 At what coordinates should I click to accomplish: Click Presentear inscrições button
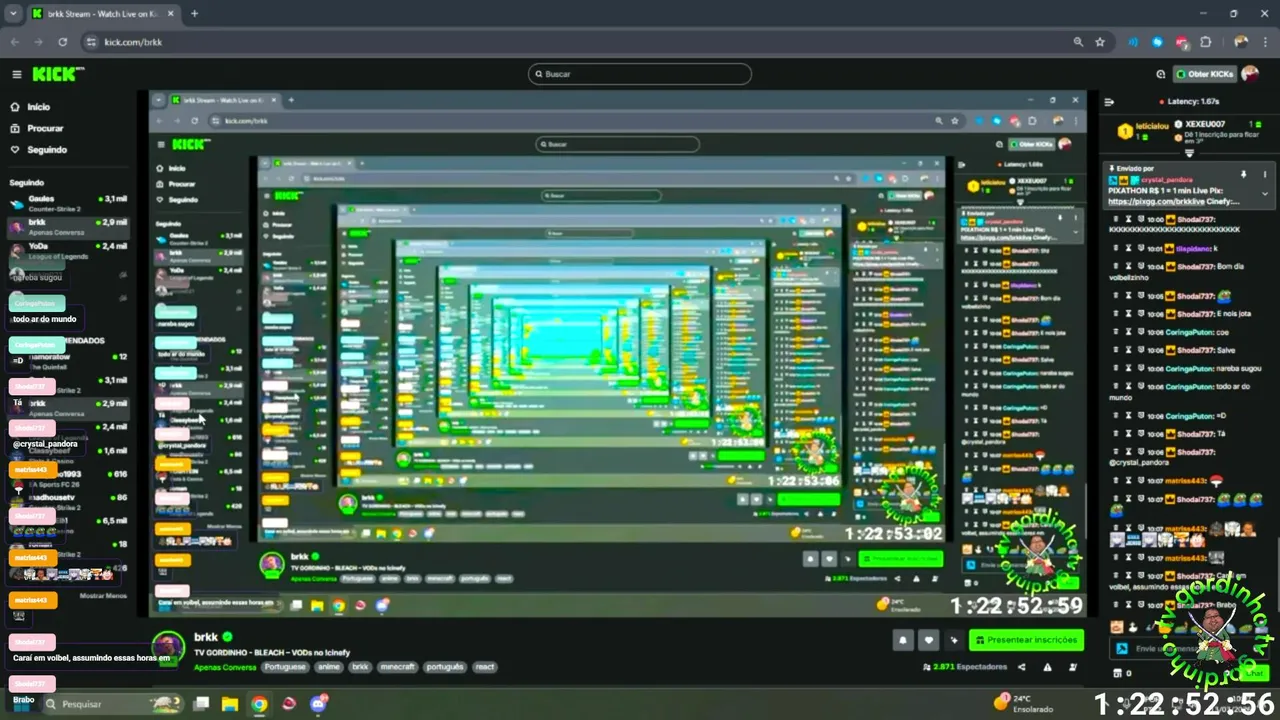tap(1027, 640)
